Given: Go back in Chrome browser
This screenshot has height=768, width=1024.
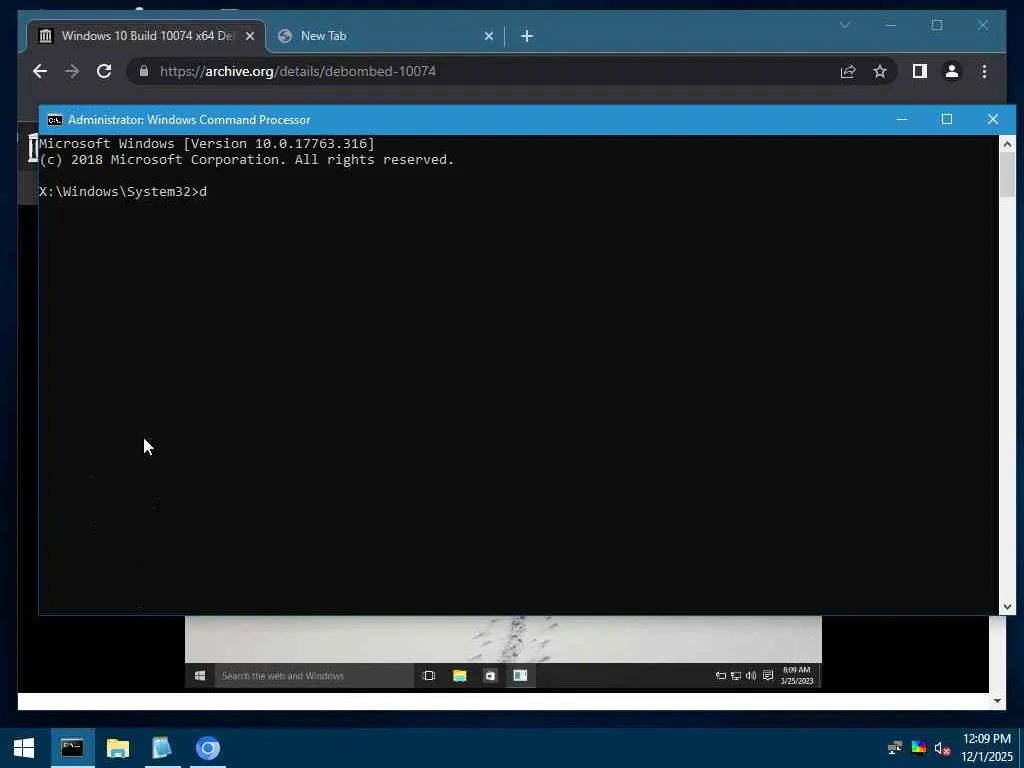Looking at the screenshot, I should [x=40, y=71].
